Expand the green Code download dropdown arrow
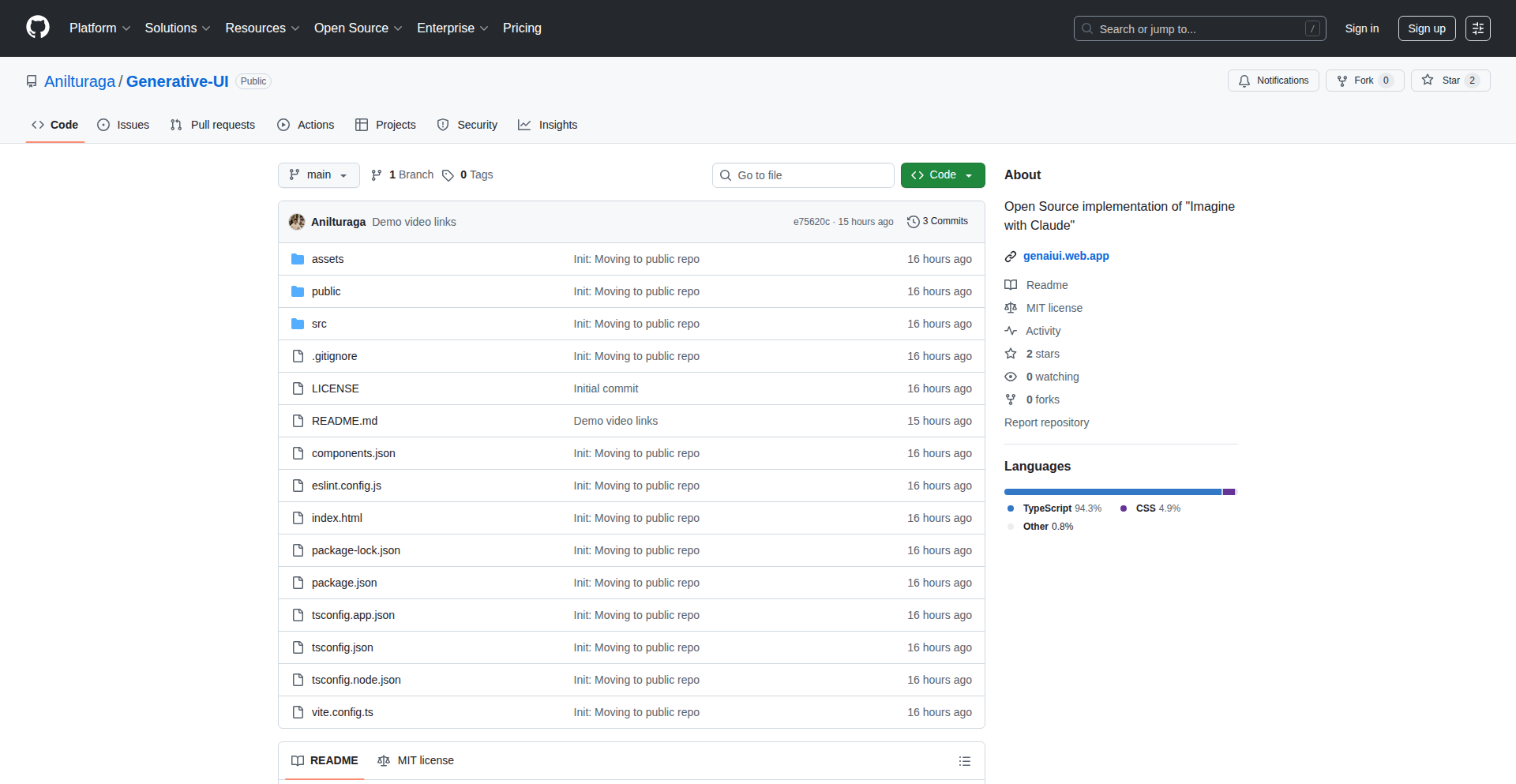This screenshot has width=1516, height=784. (970, 174)
